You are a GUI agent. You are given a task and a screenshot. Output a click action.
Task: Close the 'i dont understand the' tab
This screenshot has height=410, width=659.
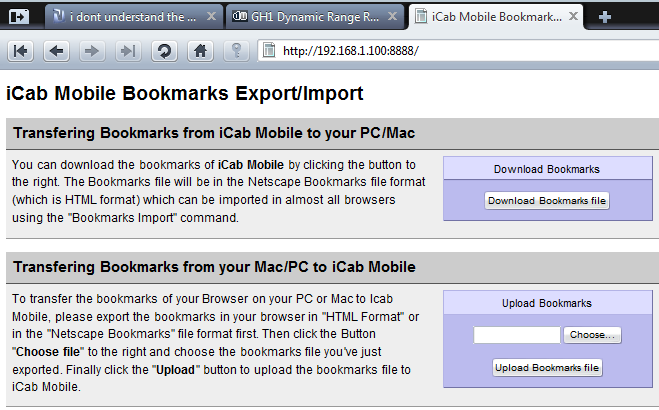coord(211,16)
